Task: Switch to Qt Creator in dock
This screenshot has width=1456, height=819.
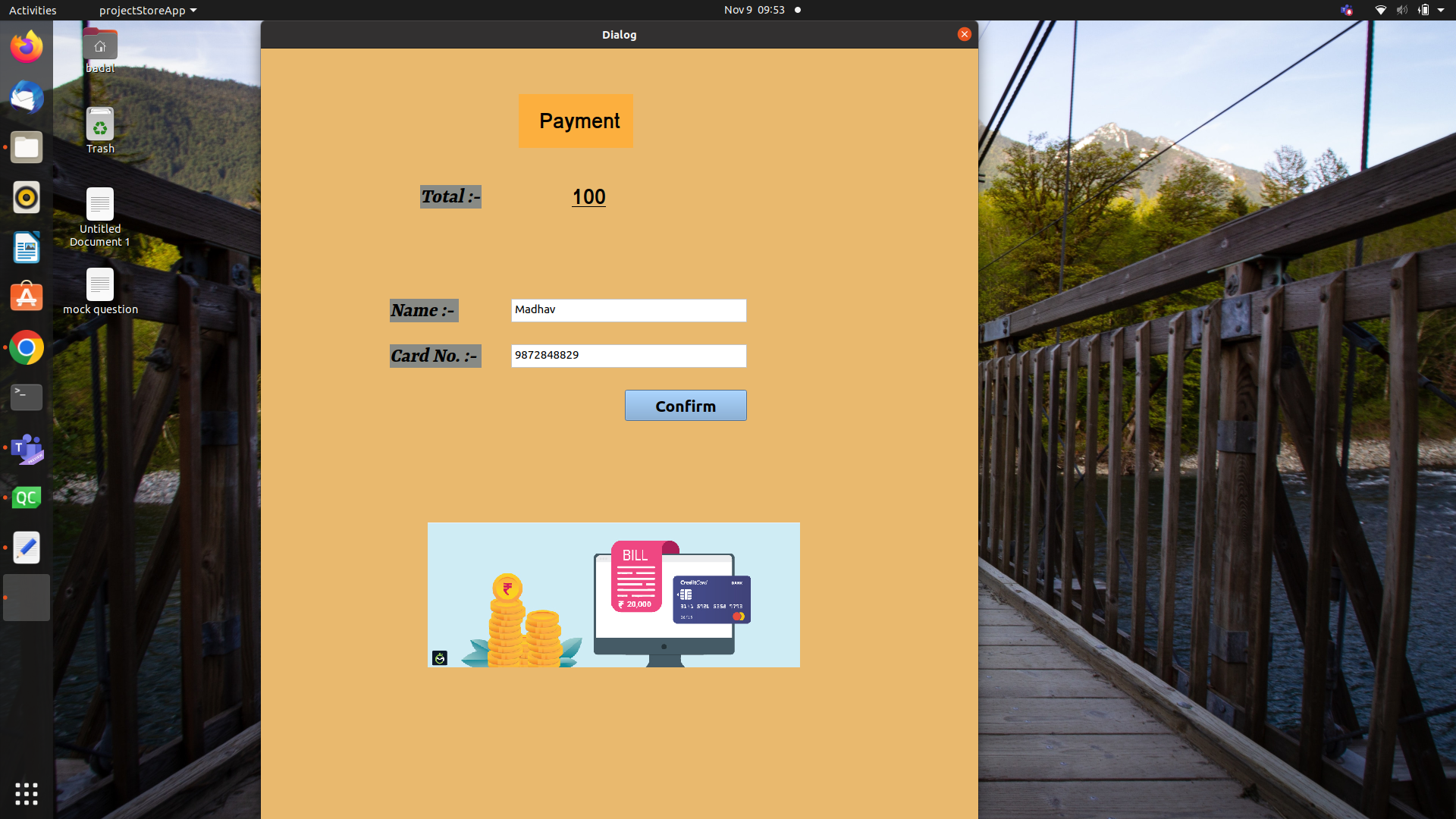Action: (27, 497)
